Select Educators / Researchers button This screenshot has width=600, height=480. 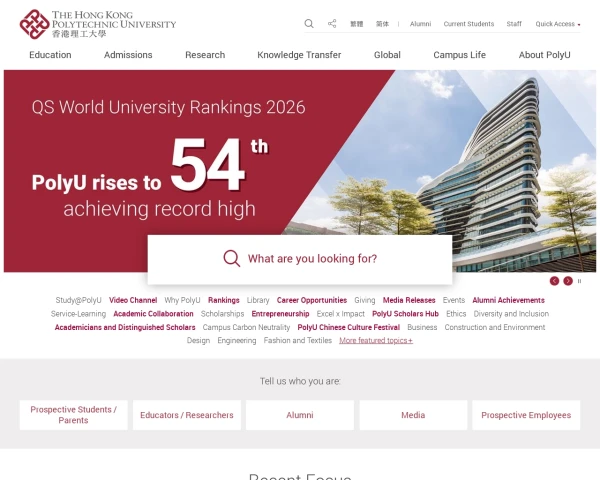[x=187, y=415]
